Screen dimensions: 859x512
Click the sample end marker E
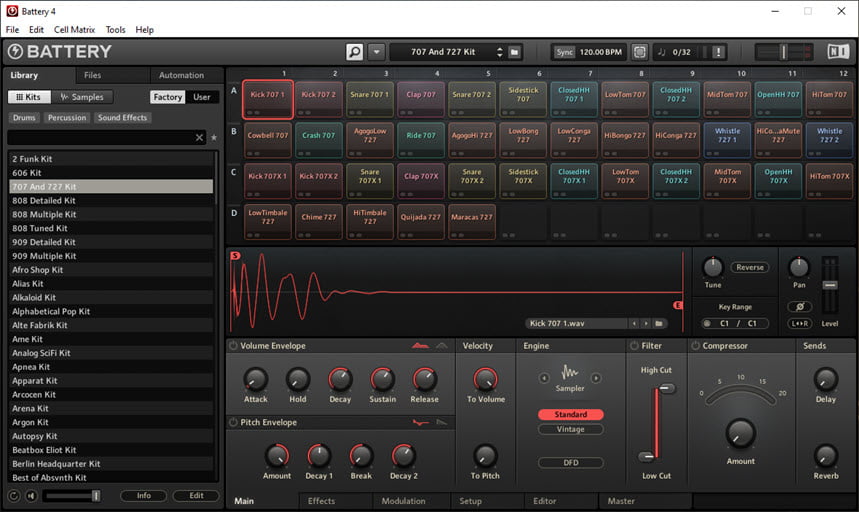click(678, 305)
